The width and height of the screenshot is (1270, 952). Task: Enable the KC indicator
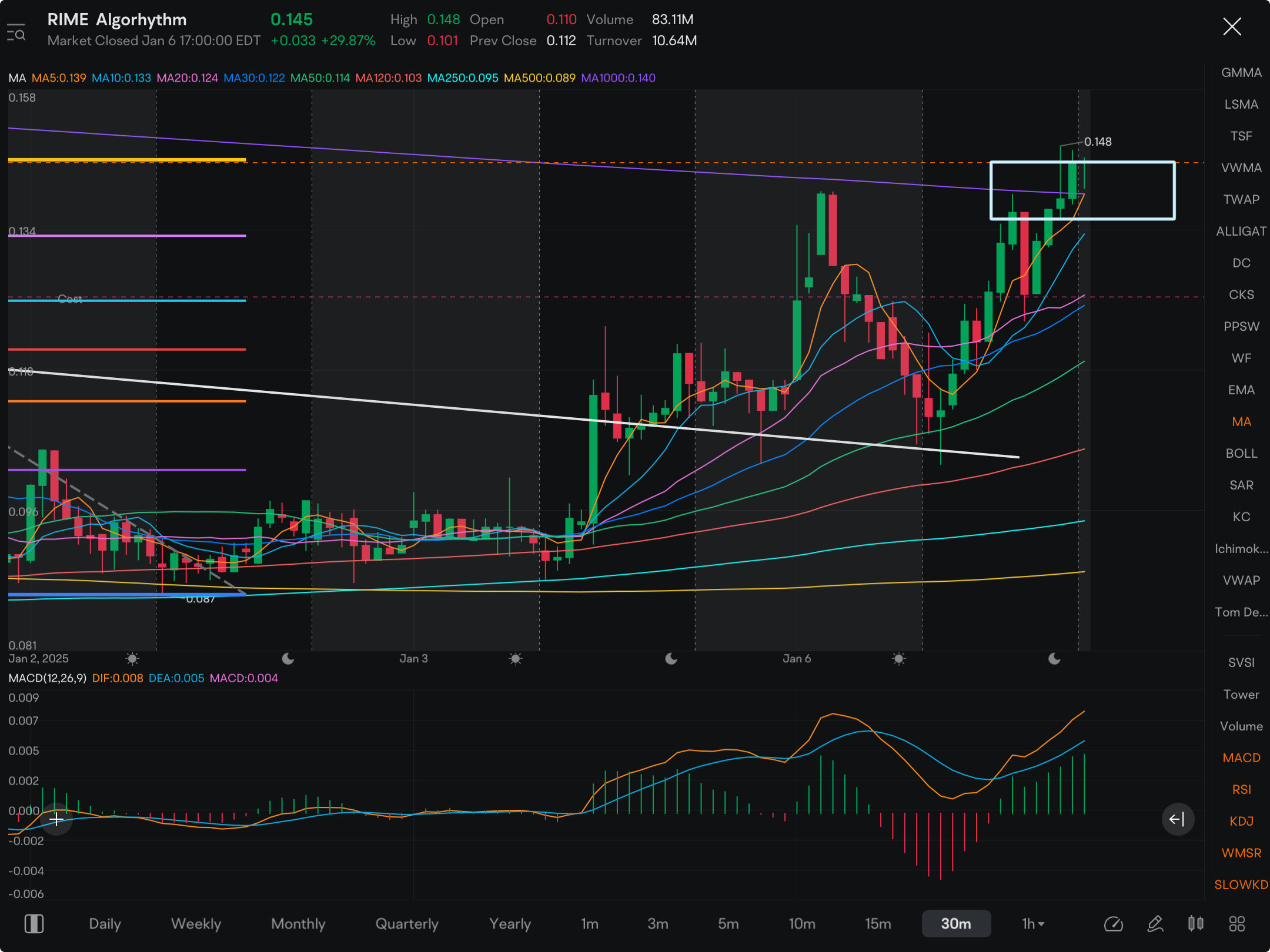1241,517
